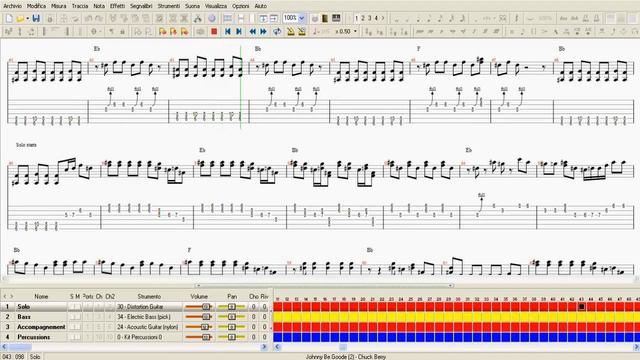Fast forward to the next bar
The height and width of the screenshot is (360, 640).
point(263,31)
